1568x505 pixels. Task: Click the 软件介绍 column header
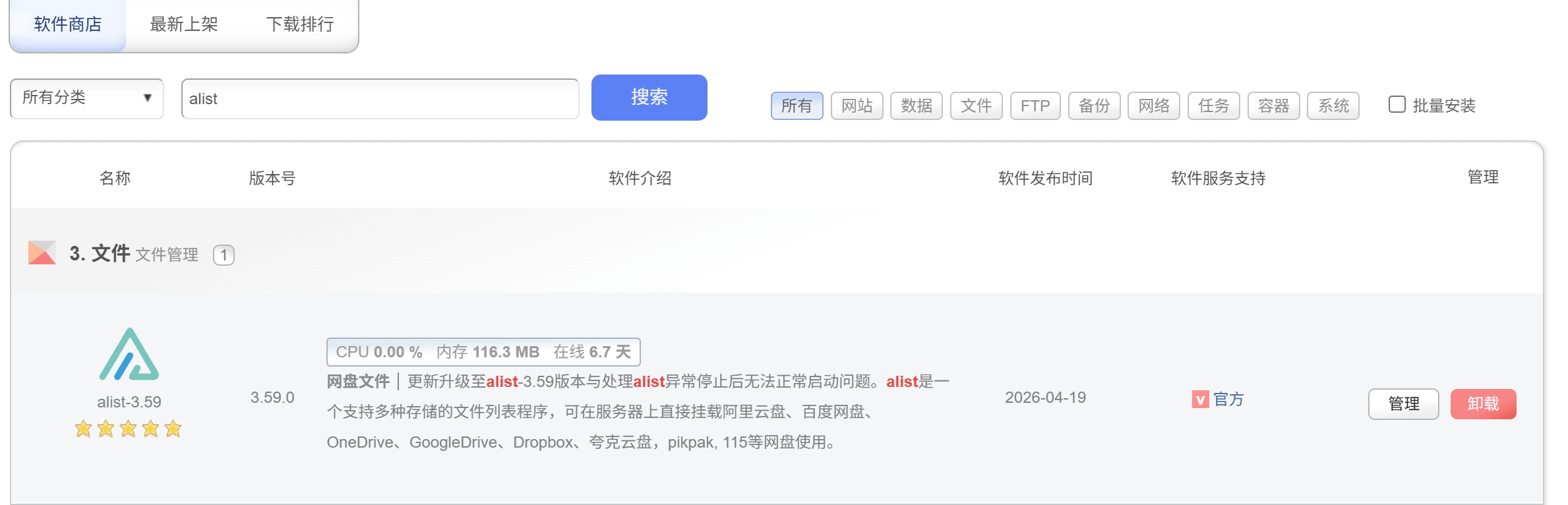pyautogui.click(x=640, y=178)
